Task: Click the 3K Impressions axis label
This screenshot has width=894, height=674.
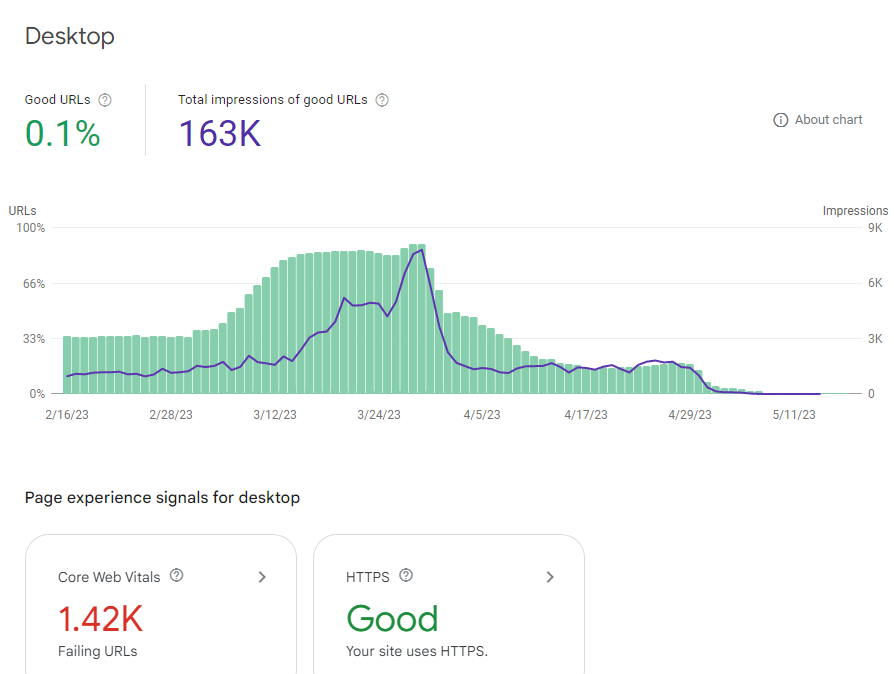Action: 875,339
